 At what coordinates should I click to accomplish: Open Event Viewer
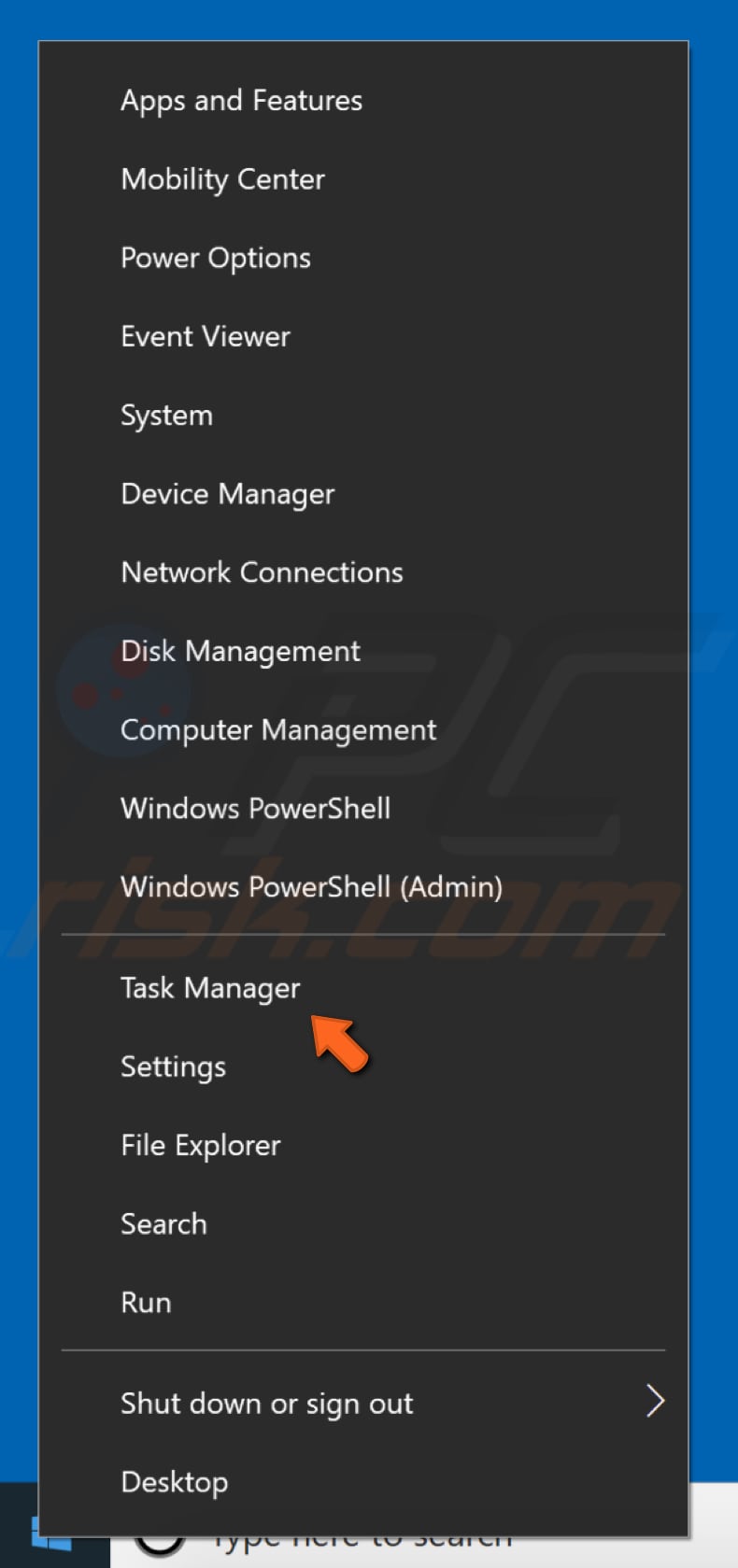206,336
